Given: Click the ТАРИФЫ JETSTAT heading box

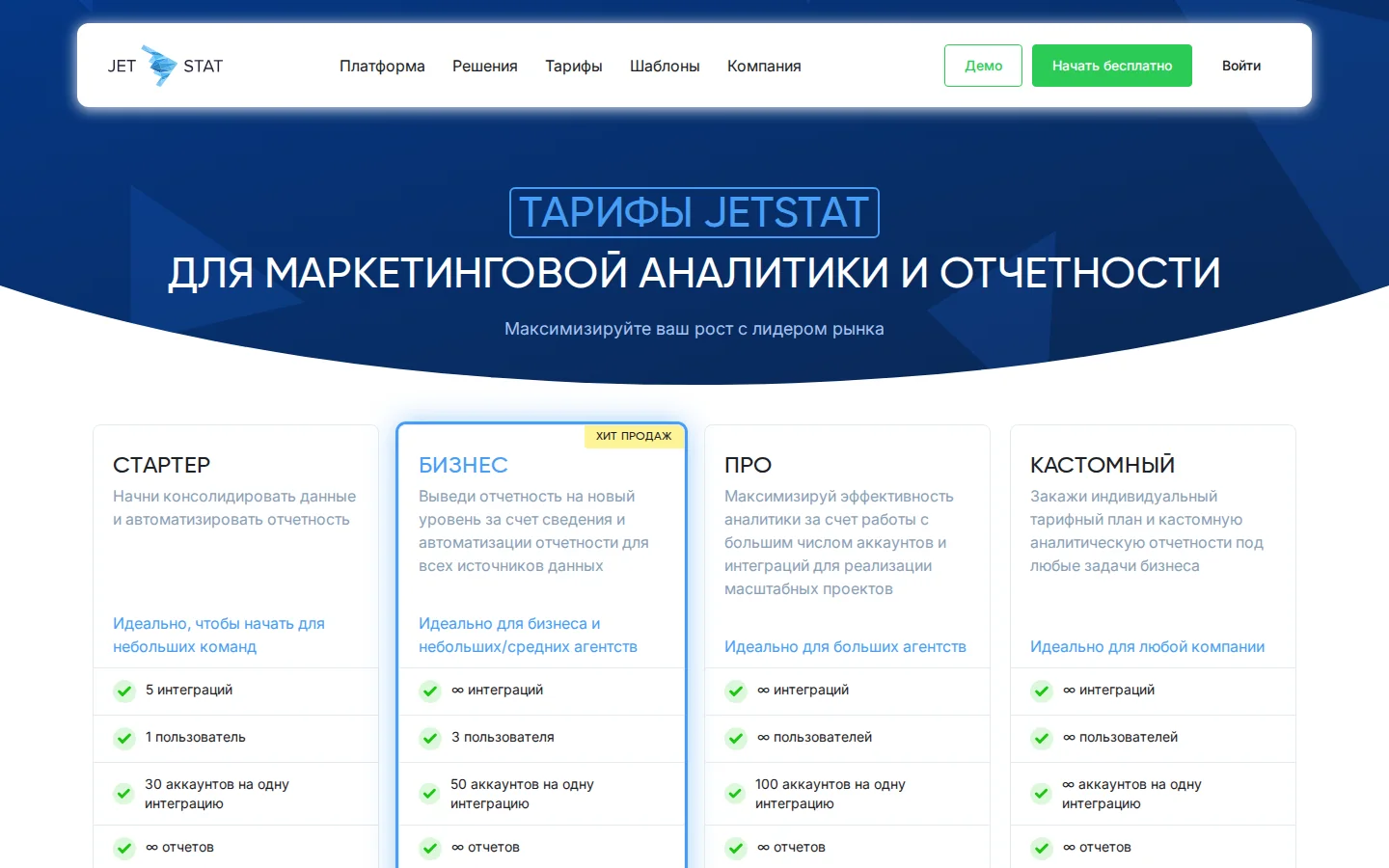Looking at the screenshot, I should (x=694, y=212).
